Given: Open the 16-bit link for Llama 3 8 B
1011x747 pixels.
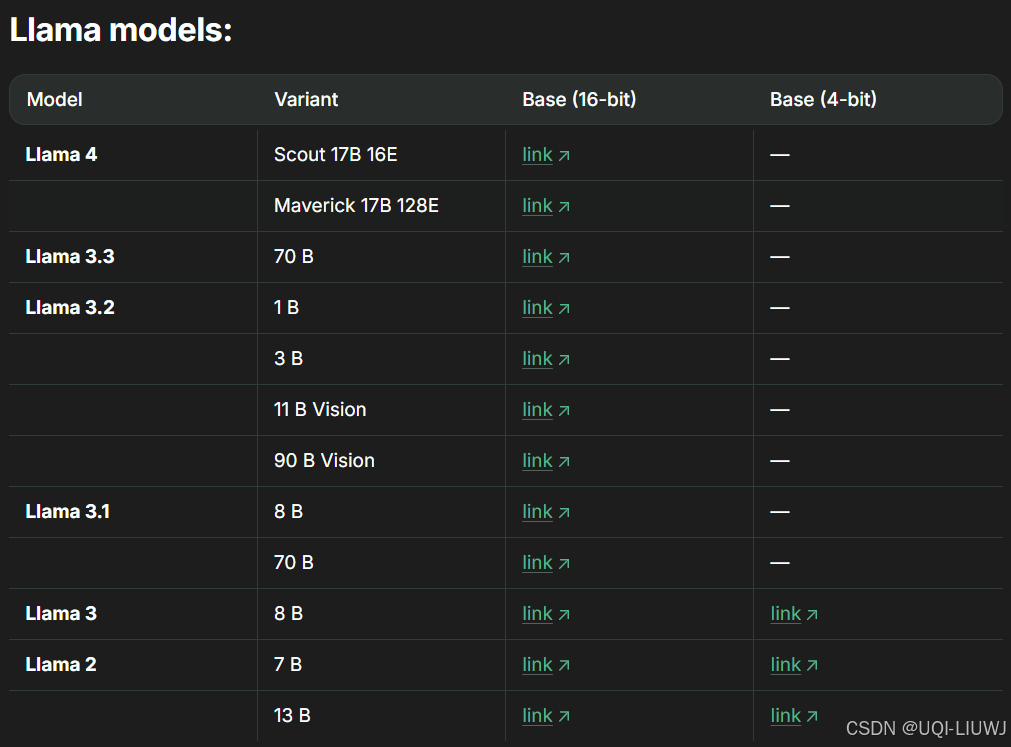Looking at the screenshot, I should 545,613.
